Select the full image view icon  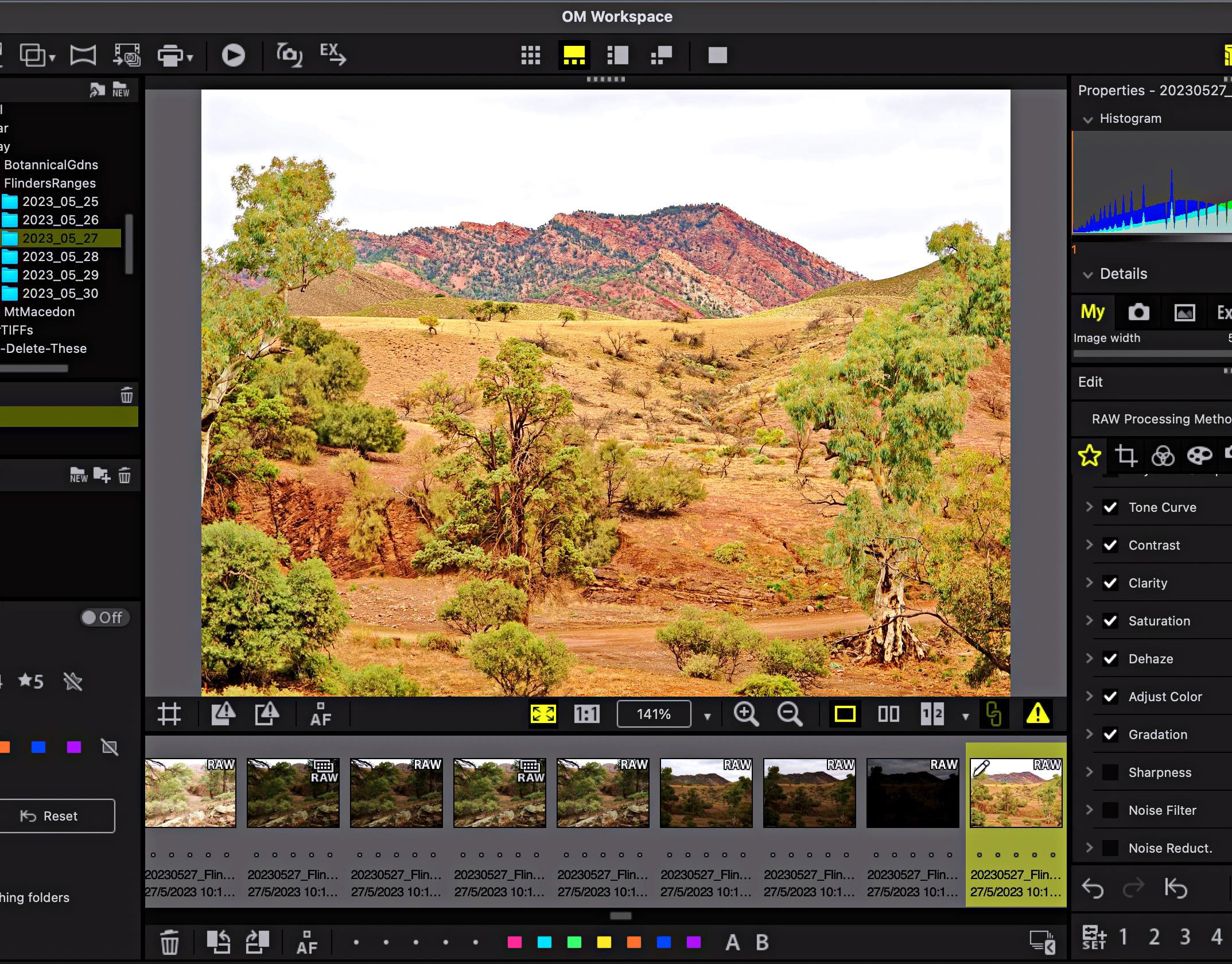717,55
